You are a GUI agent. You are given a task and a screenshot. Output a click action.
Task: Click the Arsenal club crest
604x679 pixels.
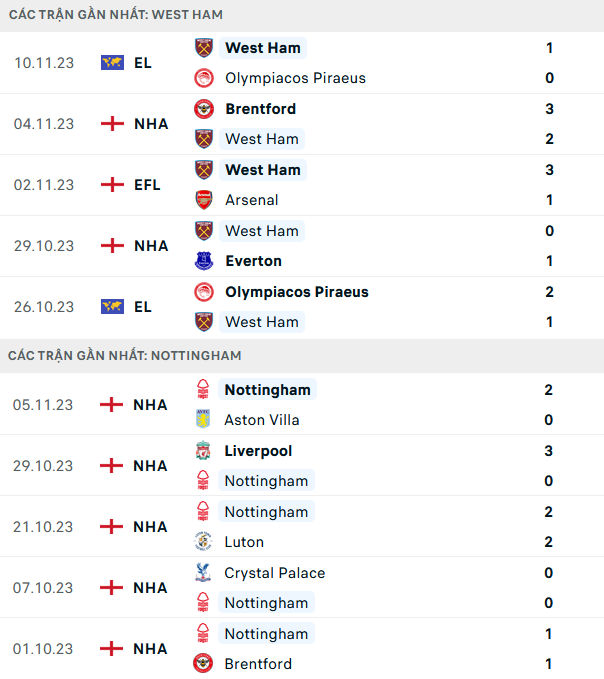coord(204,200)
